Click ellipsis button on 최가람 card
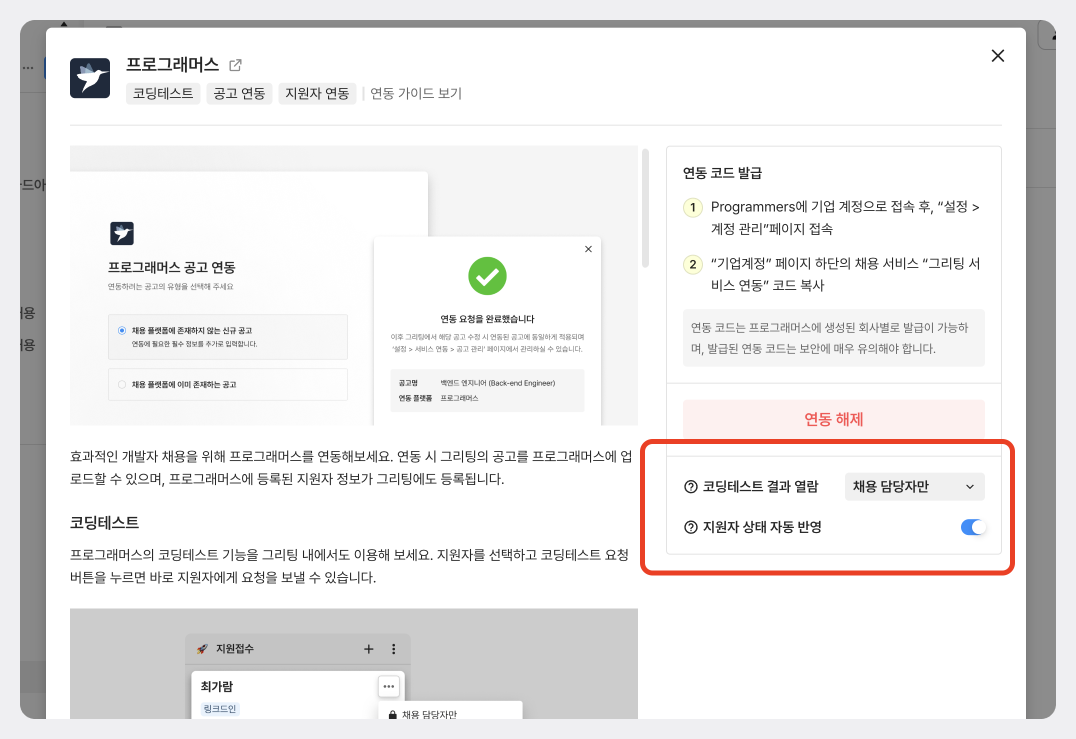The width and height of the screenshot is (1076, 739). pos(388,686)
